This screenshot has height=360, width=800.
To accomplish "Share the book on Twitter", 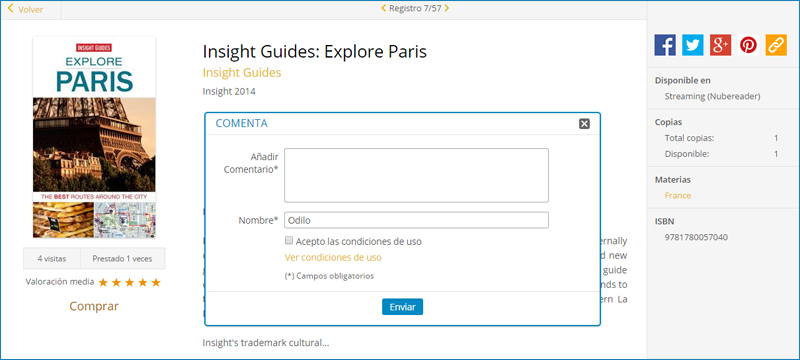I will point(692,45).
